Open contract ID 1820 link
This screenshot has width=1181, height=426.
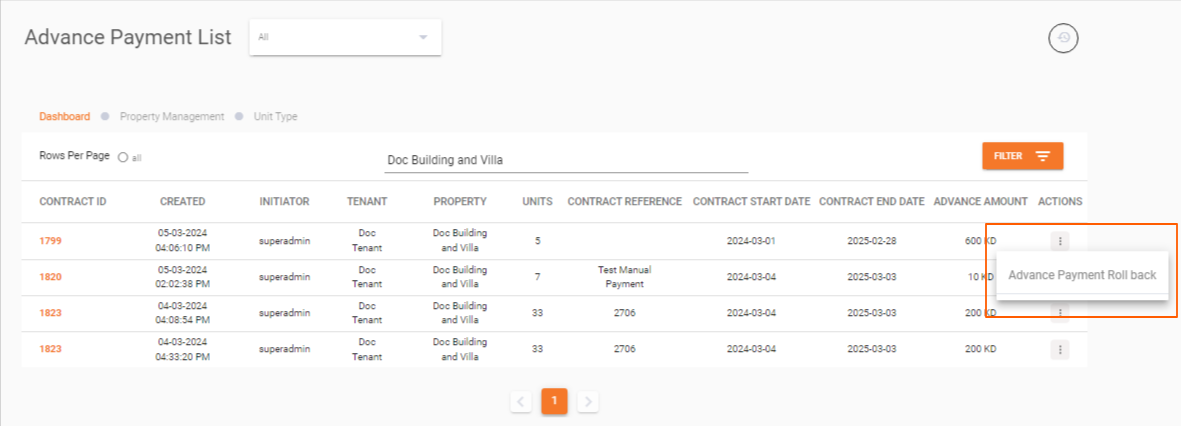pyautogui.click(x=50, y=277)
